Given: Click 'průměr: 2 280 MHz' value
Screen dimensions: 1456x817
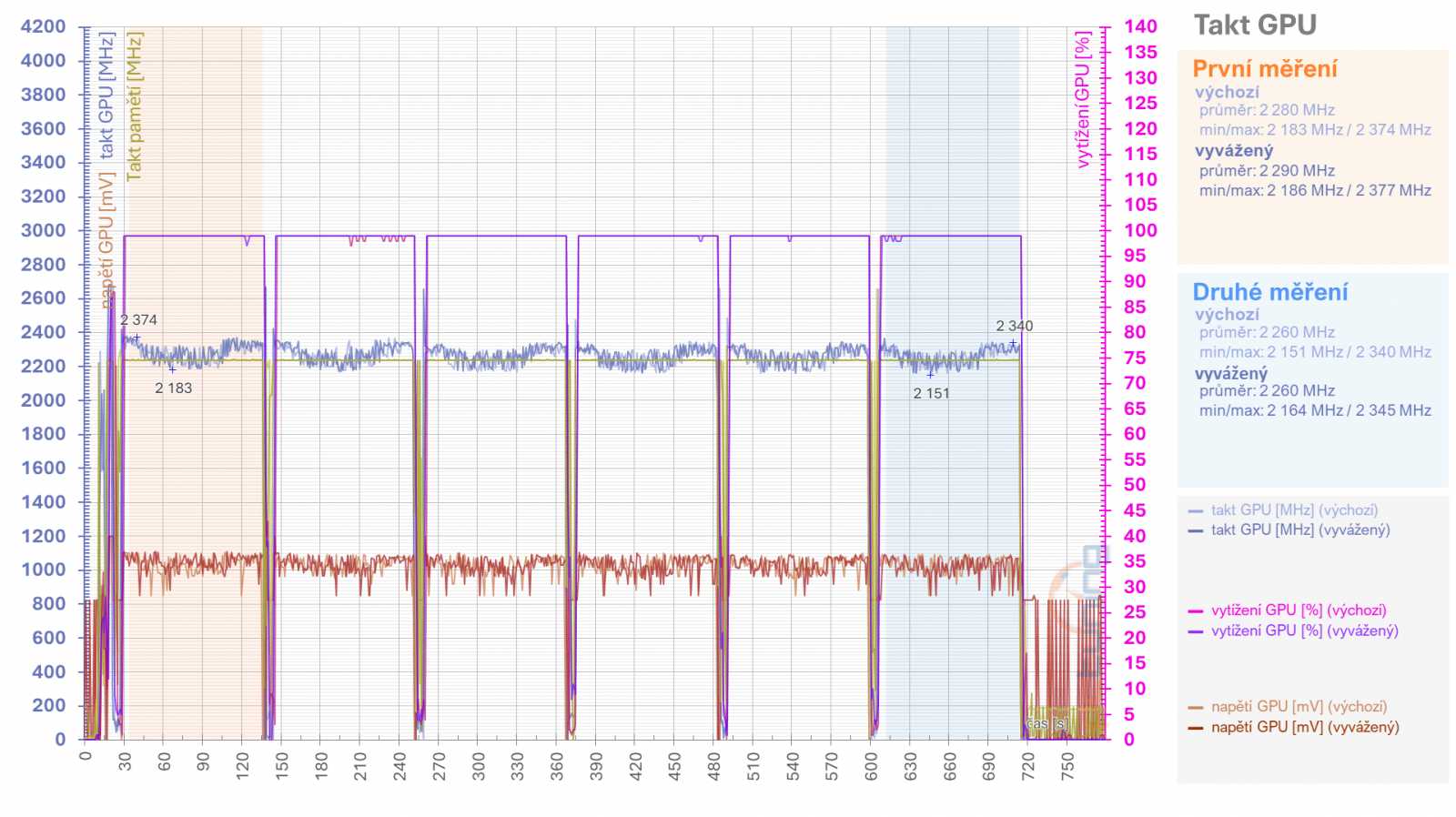Looking at the screenshot, I should tap(1267, 110).
